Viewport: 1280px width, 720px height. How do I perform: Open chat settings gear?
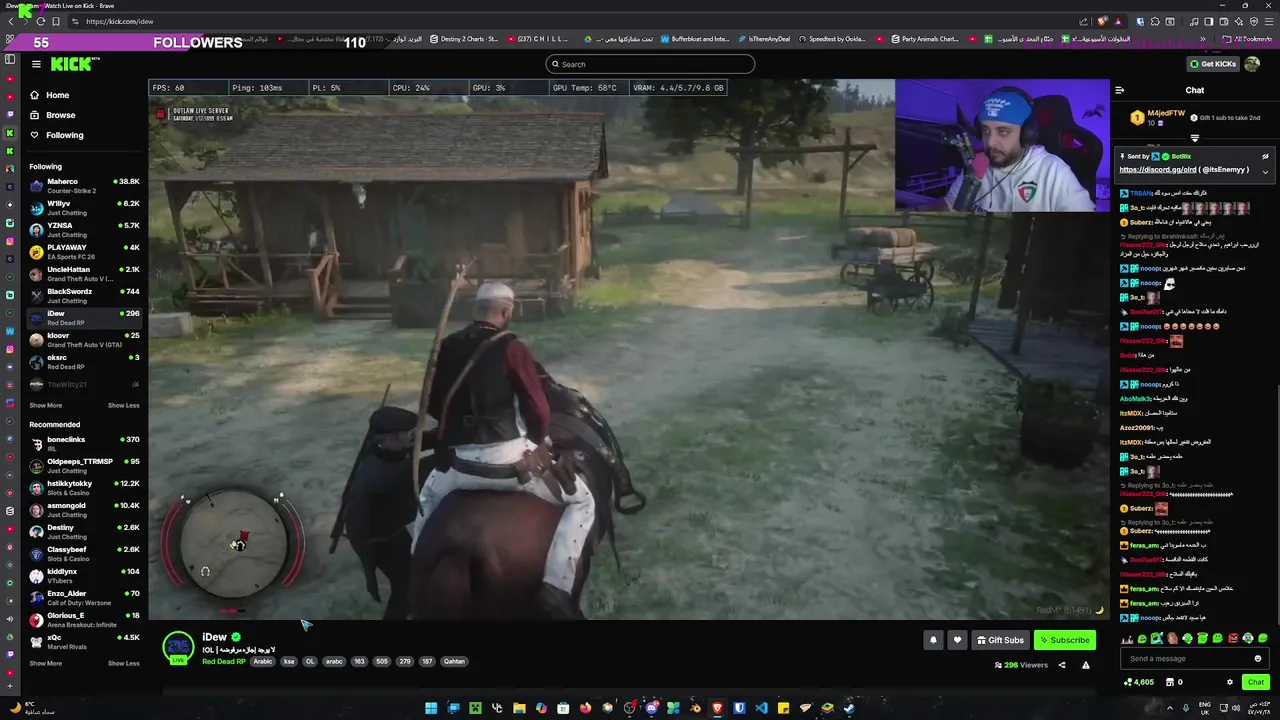point(1230,682)
